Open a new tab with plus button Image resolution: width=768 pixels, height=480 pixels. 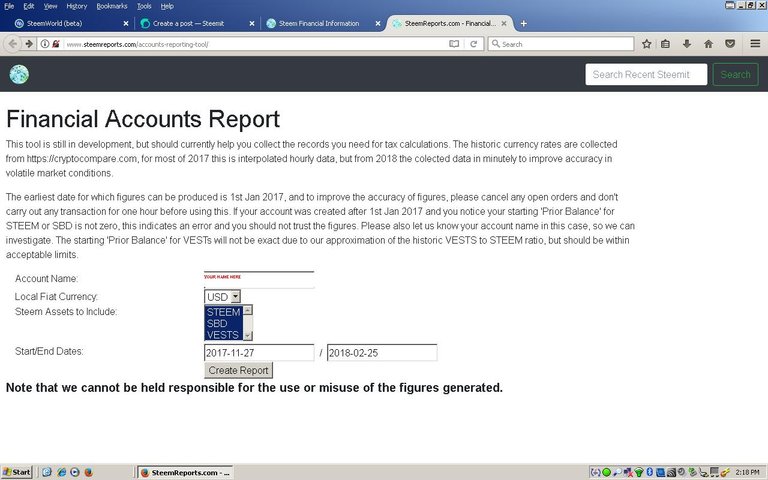point(524,23)
